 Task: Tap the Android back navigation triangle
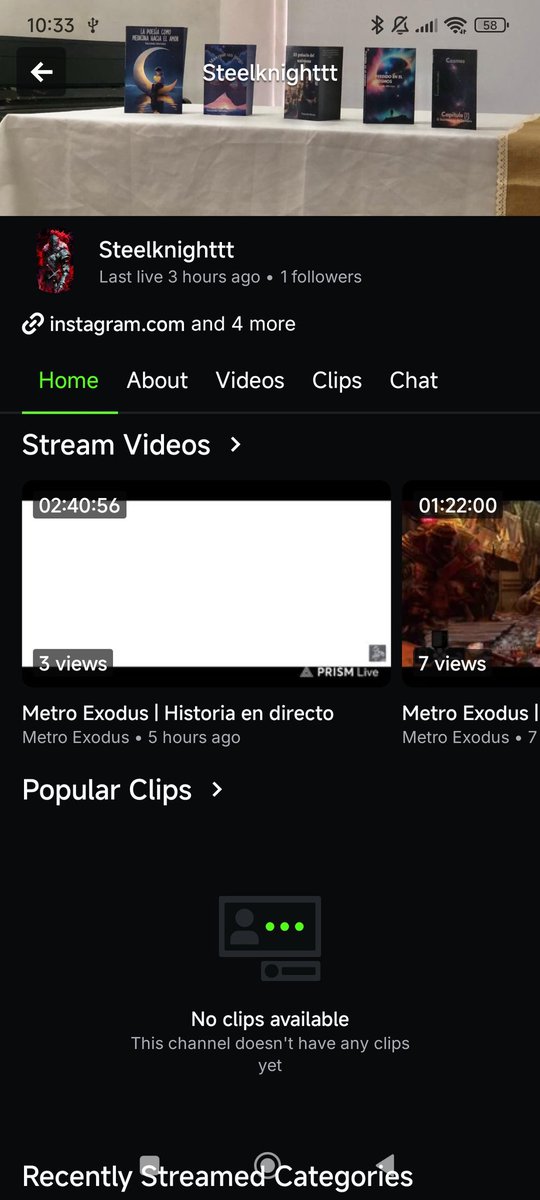point(386,1165)
